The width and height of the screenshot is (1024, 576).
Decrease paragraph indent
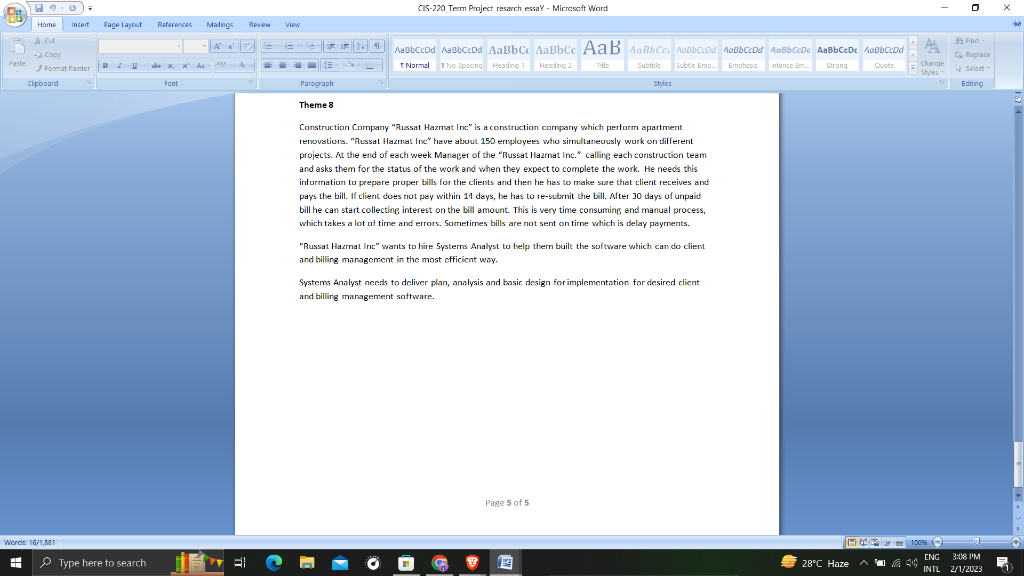coord(330,46)
